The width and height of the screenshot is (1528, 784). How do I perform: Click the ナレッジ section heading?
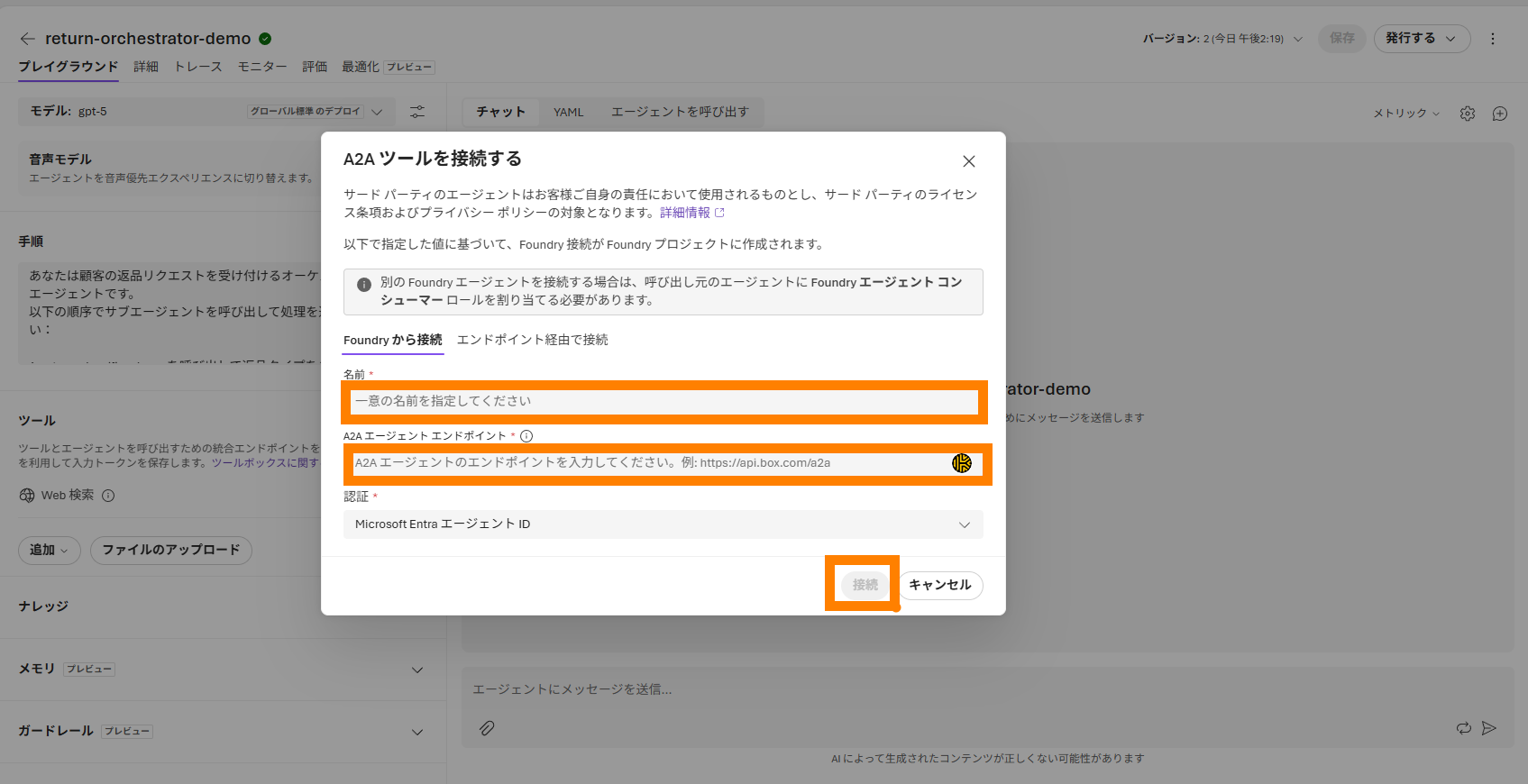coord(43,606)
